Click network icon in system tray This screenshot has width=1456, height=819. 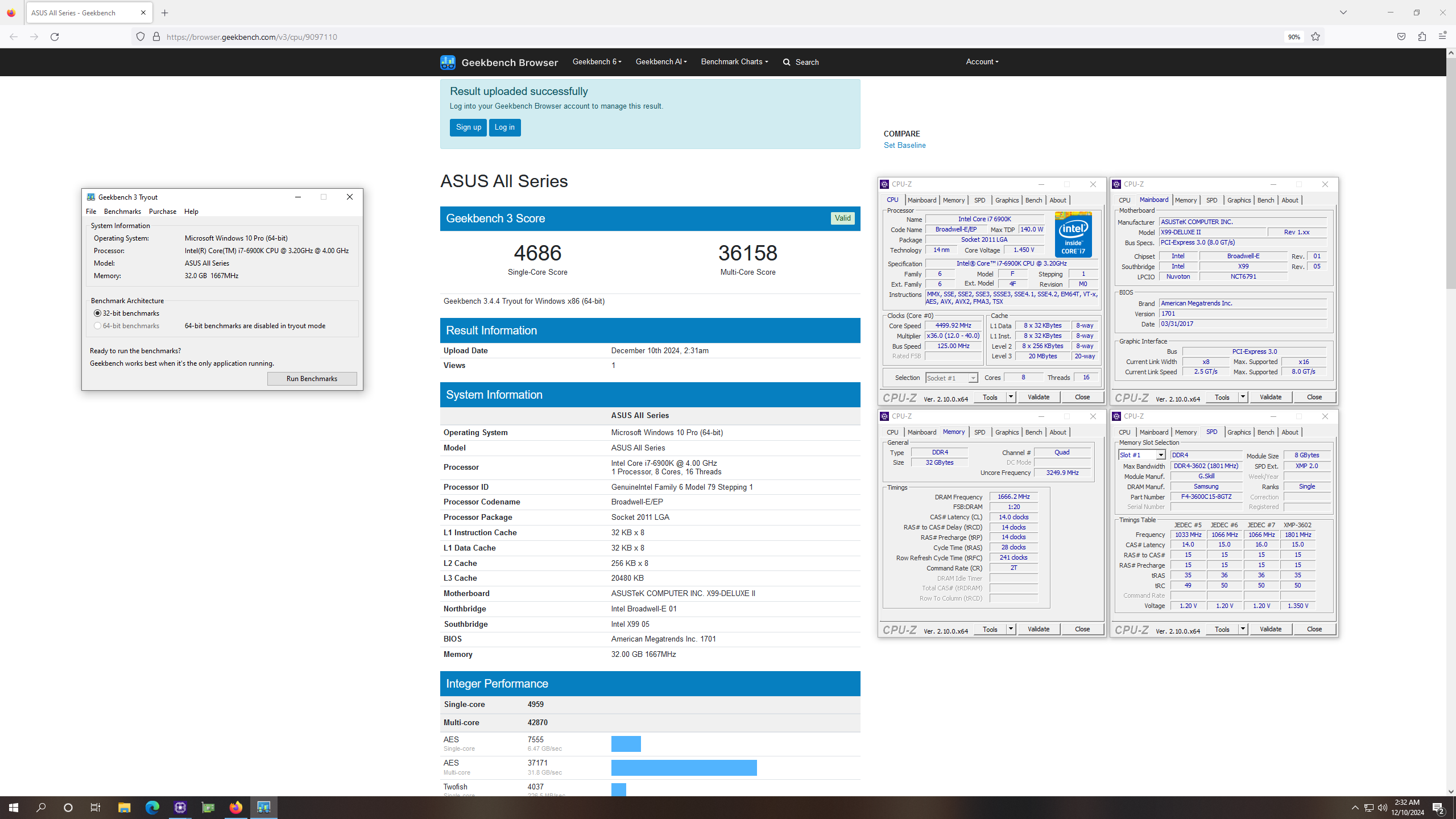[x=1369, y=808]
